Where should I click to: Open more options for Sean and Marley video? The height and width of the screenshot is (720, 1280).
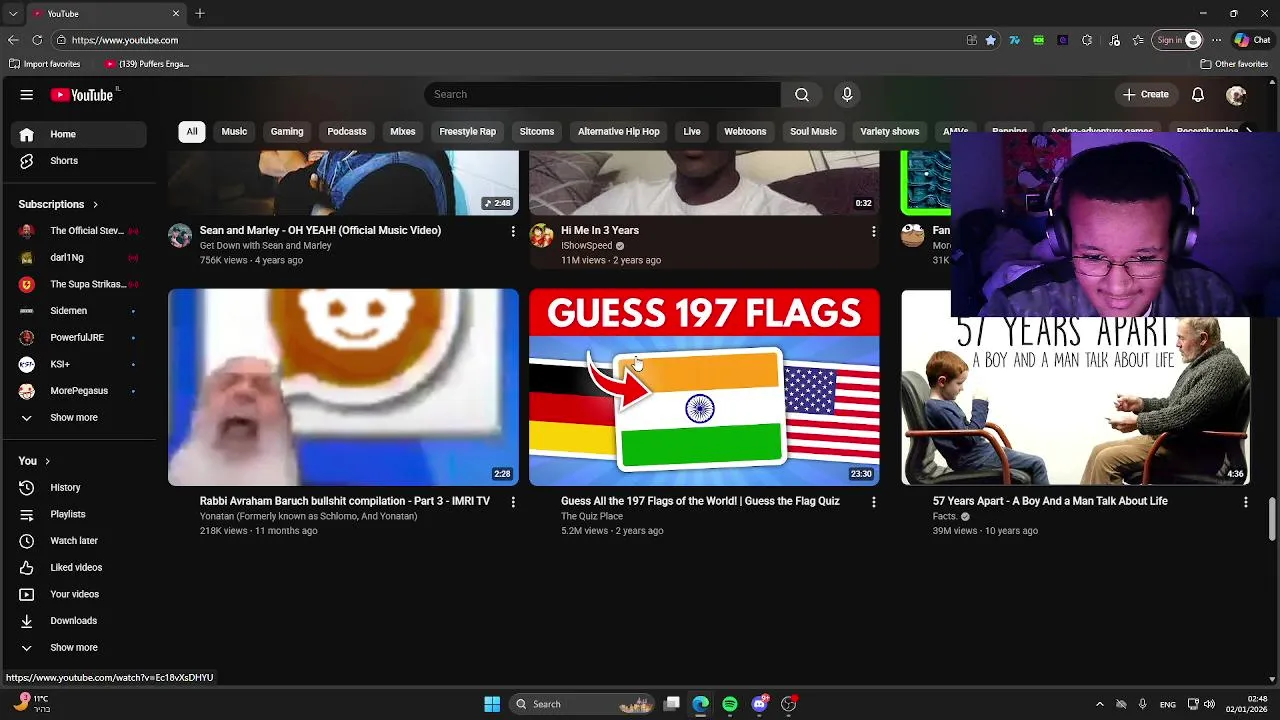(x=513, y=231)
